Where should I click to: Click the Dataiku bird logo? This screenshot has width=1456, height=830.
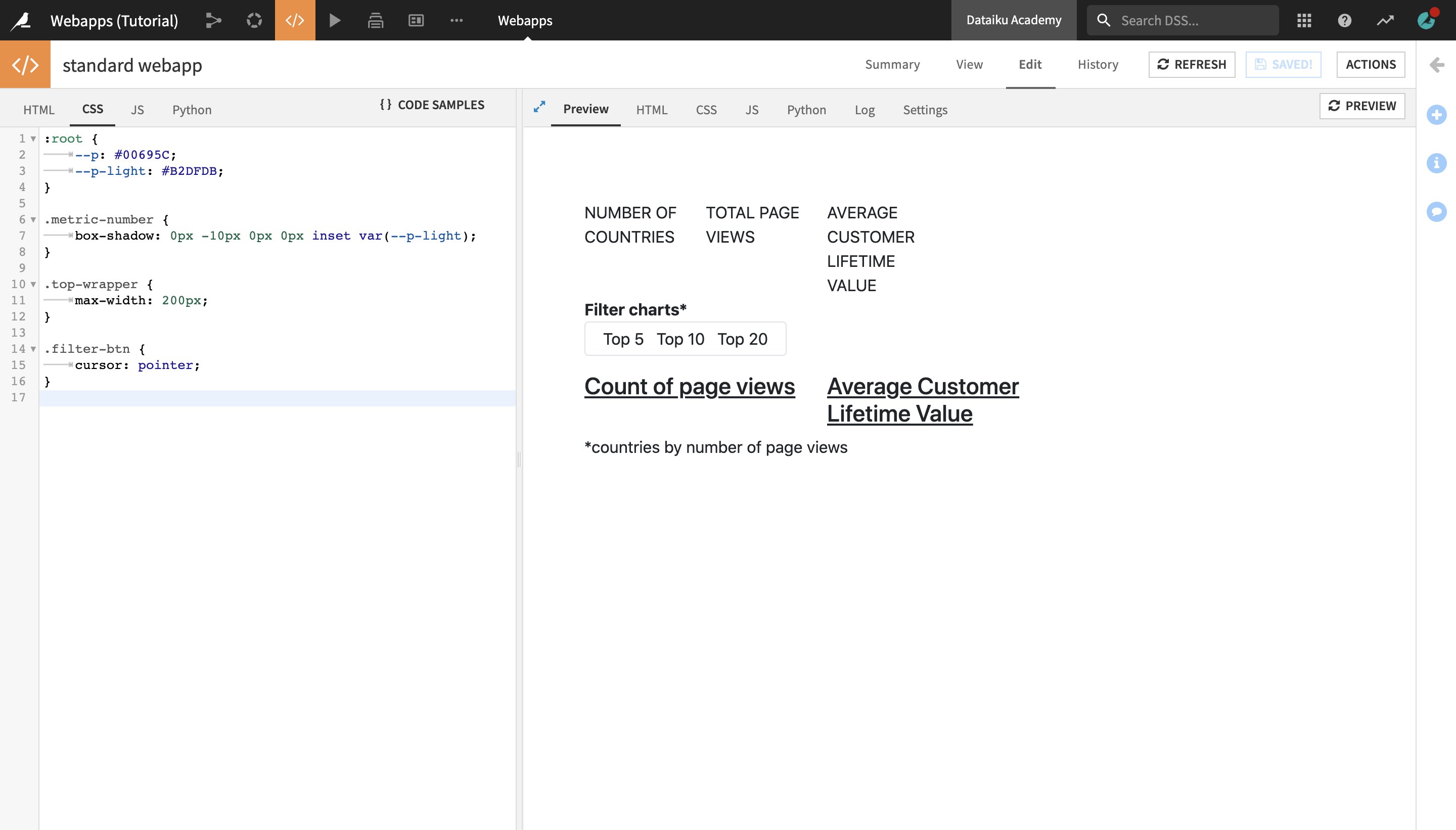21,21
